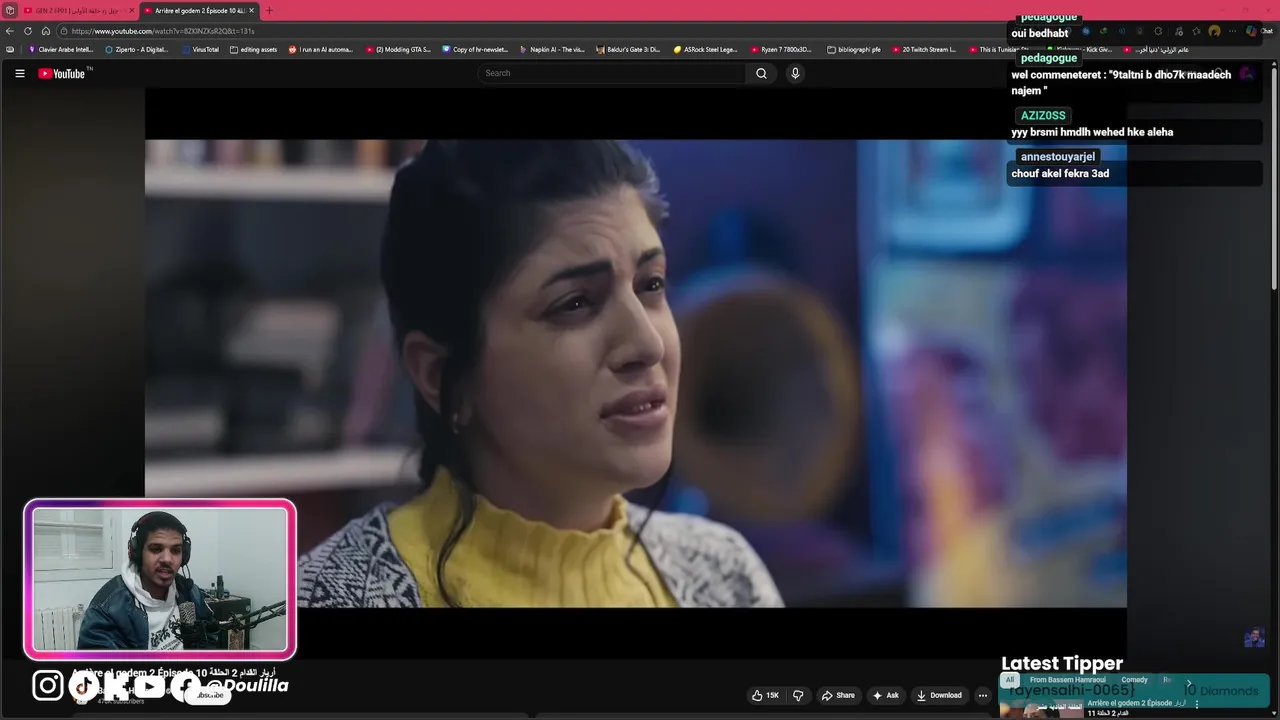Open suggested video Arrière el godem 2 thumbnail
This screenshot has height=720, width=1280.
(x=1040, y=709)
